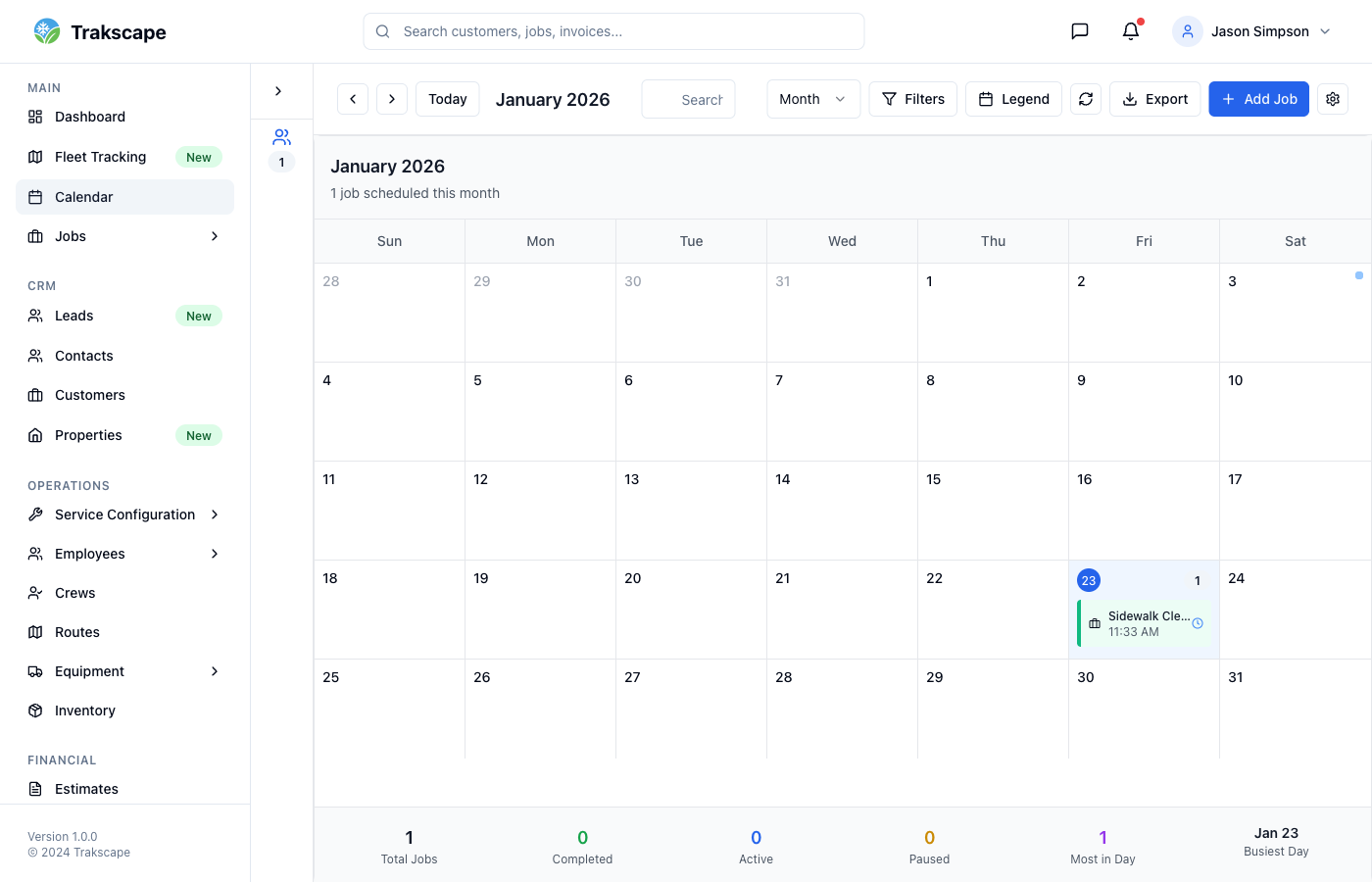
Task: Click the calendar settings gear icon
Action: pyautogui.click(x=1333, y=99)
